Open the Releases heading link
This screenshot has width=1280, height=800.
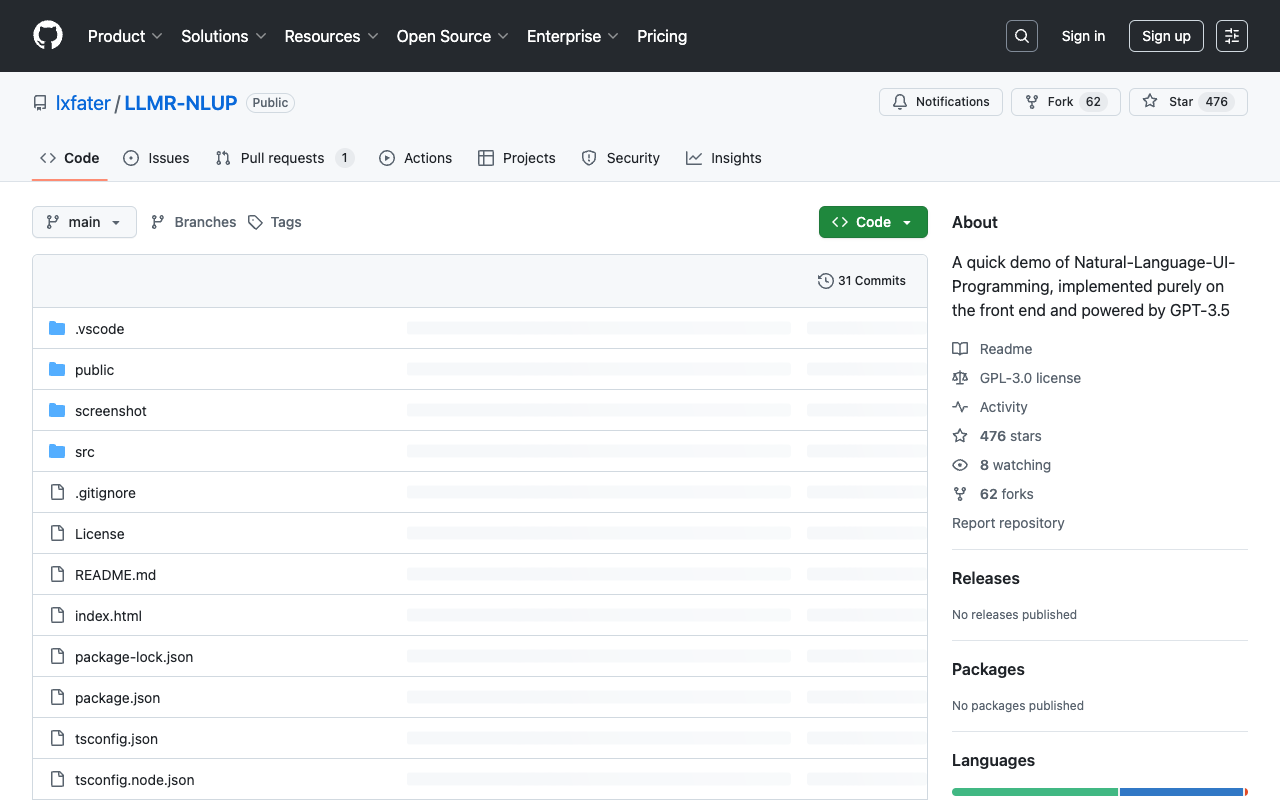[986, 578]
